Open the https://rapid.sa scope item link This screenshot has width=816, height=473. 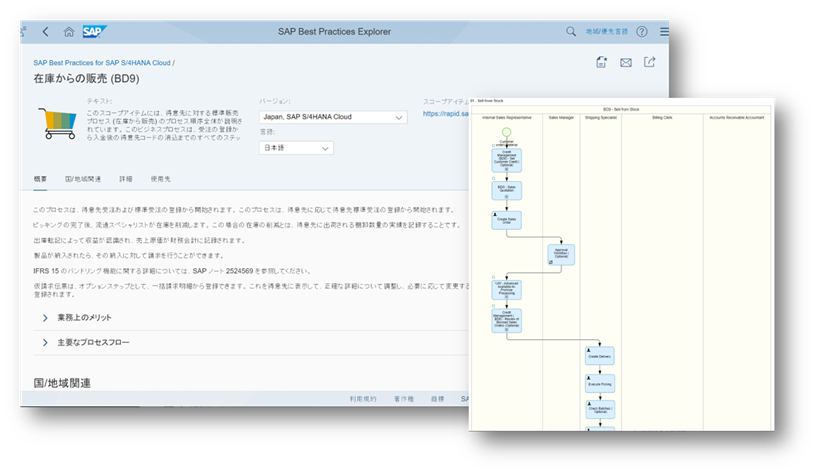(x=445, y=113)
